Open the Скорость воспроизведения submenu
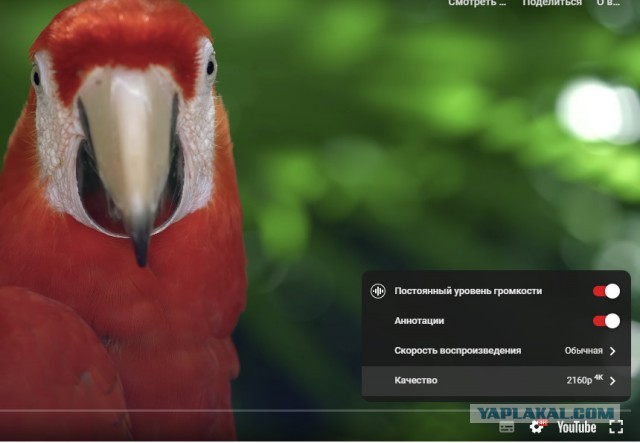This screenshot has width=640, height=443. pos(496,351)
